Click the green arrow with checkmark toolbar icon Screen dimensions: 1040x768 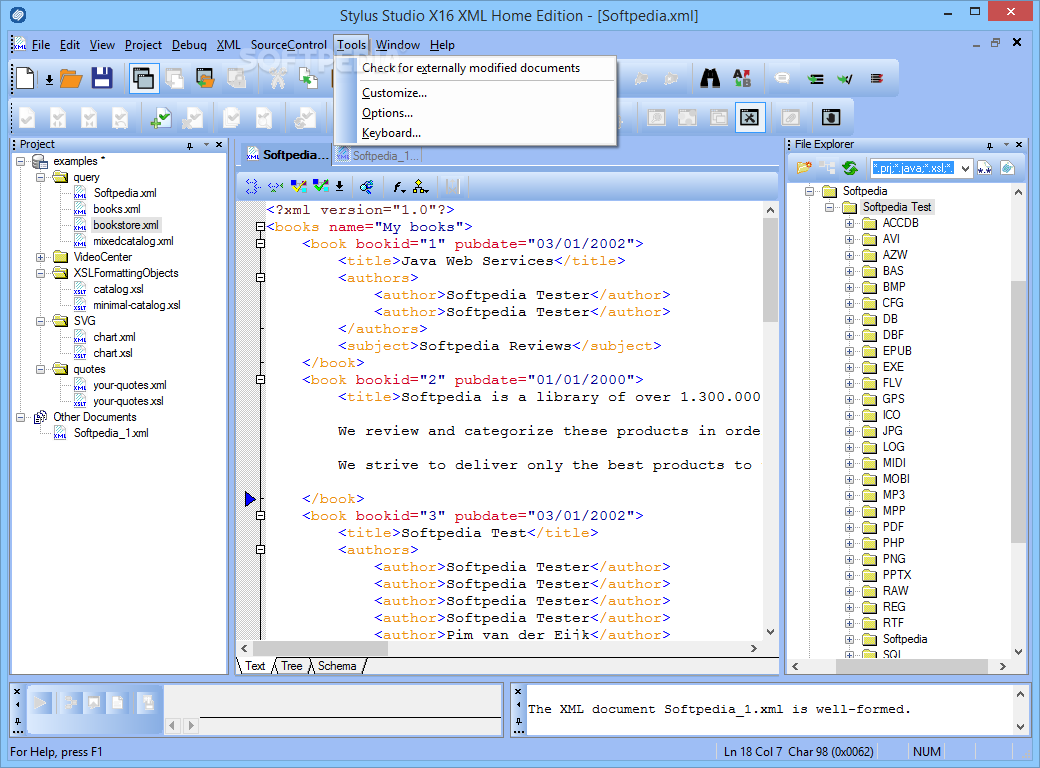(845, 79)
